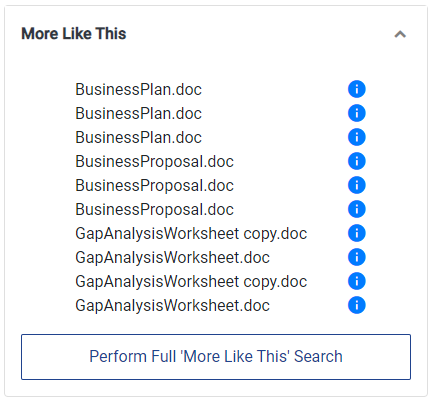Click info icon for first BusinessProposal.doc
This screenshot has width=433, height=404.
pos(357,161)
